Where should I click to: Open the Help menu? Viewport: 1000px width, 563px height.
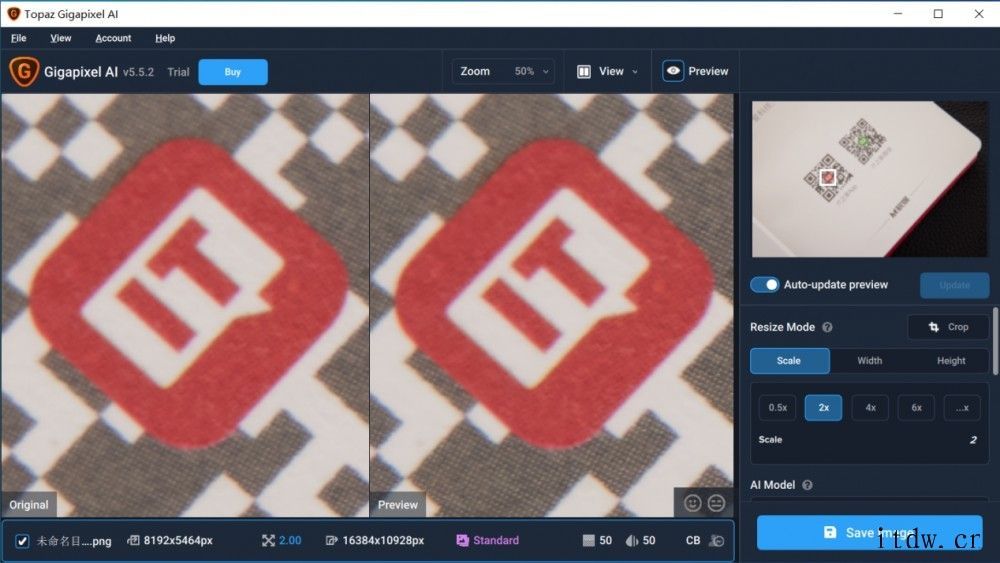pyautogui.click(x=165, y=38)
